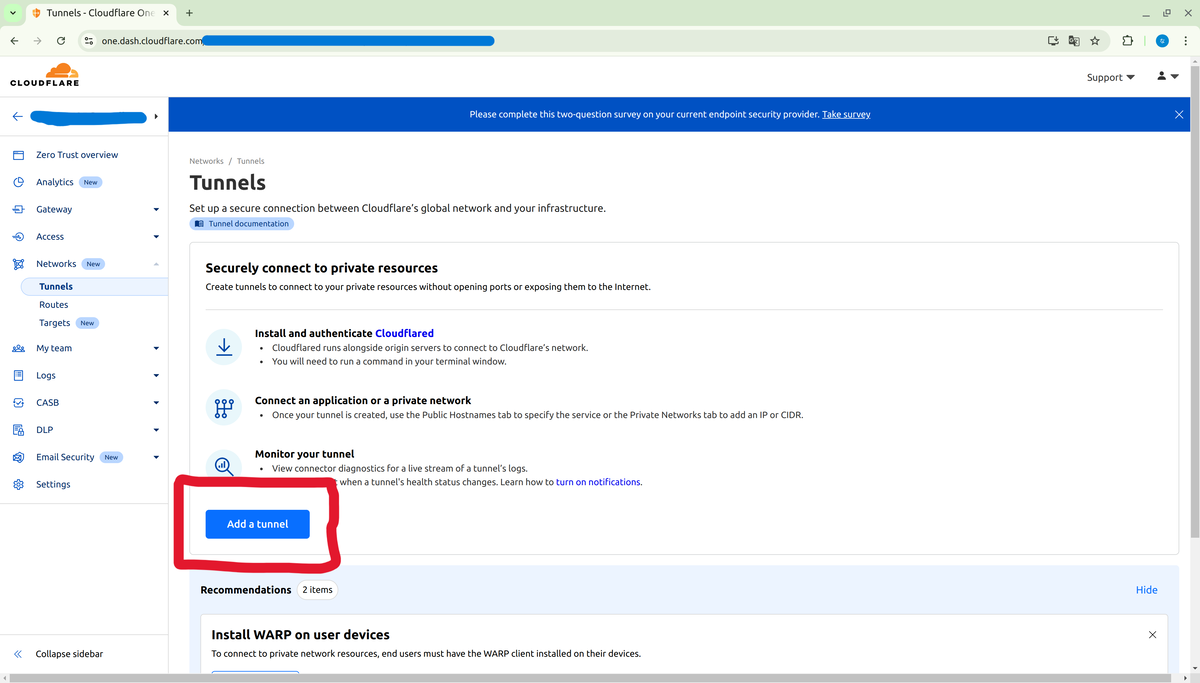
Task: Click the Email Security sidebar icon
Action: tap(18, 457)
